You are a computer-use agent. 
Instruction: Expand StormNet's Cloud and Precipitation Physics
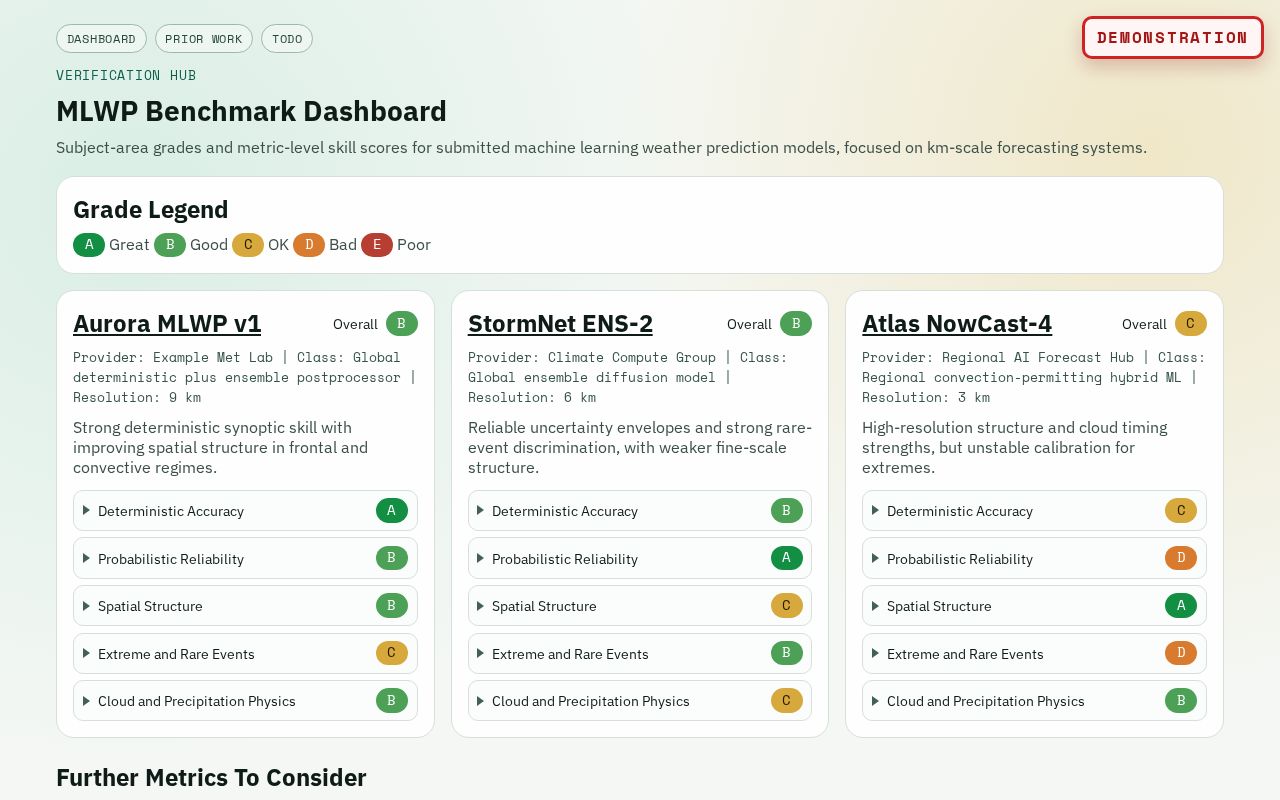(x=640, y=701)
